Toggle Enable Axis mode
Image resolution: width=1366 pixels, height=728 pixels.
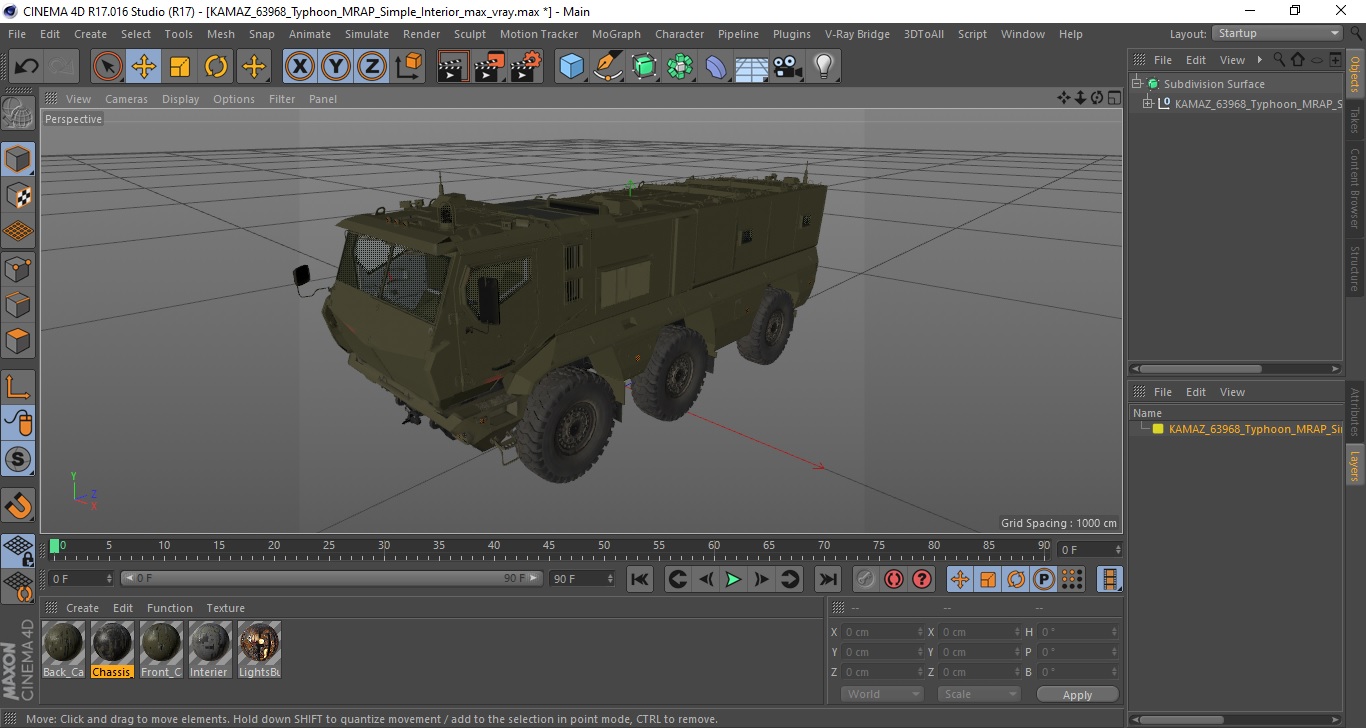pyautogui.click(x=18, y=387)
